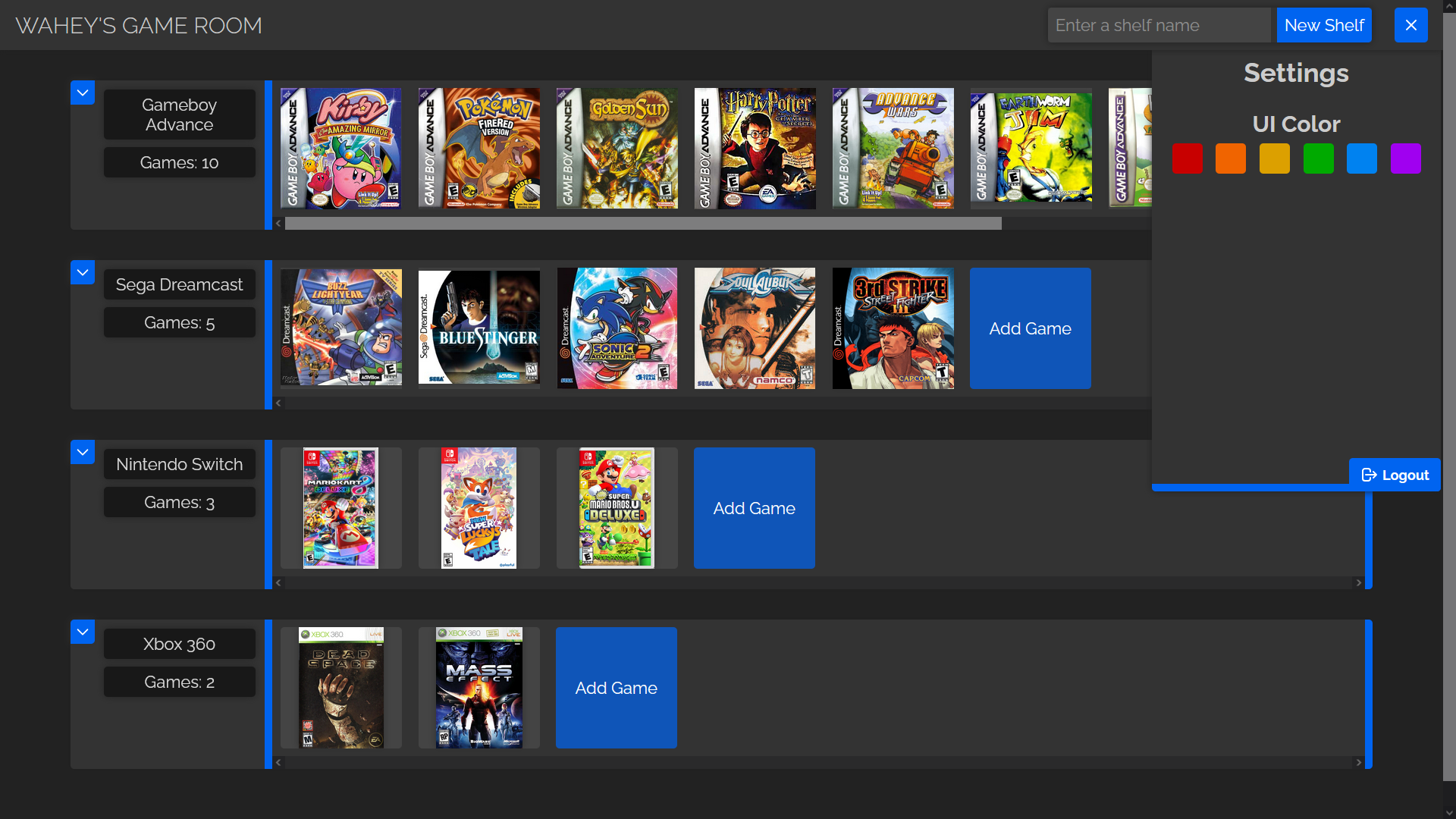Add Game to Nintendo Switch shelf

pyautogui.click(x=755, y=508)
